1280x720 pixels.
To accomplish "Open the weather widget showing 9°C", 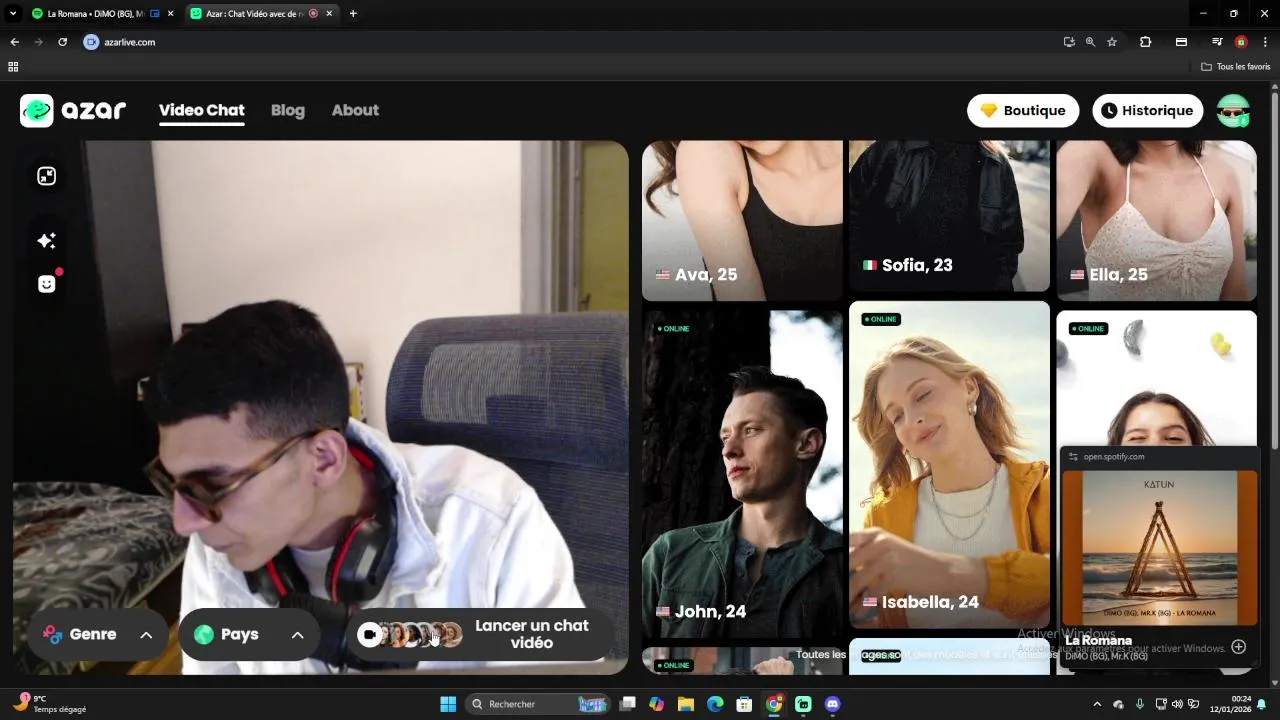I will (x=50, y=704).
